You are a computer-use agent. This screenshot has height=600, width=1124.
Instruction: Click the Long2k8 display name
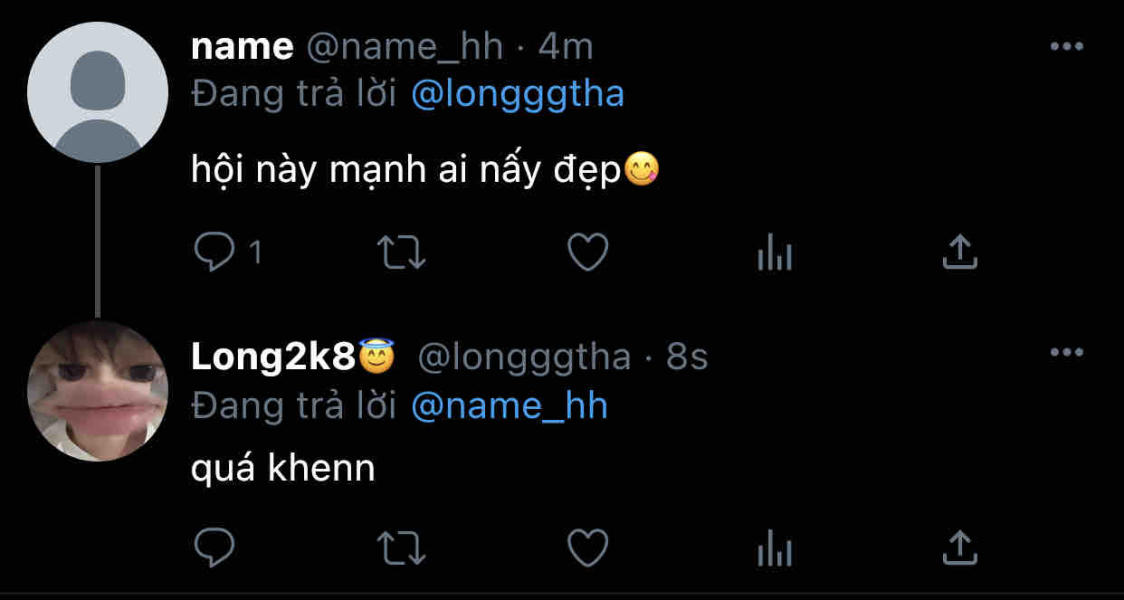pos(273,357)
